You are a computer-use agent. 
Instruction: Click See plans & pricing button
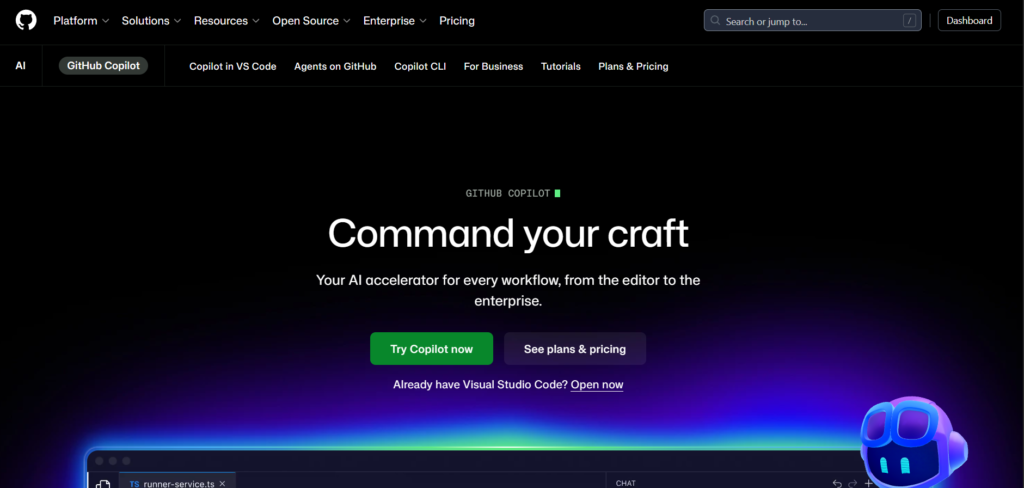pos(575,349)
